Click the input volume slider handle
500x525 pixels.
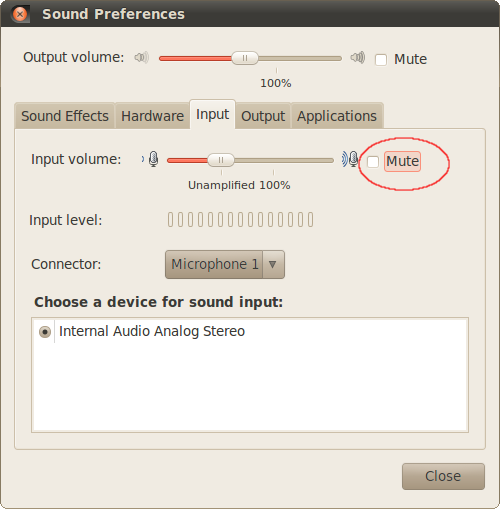pos(221,160)
